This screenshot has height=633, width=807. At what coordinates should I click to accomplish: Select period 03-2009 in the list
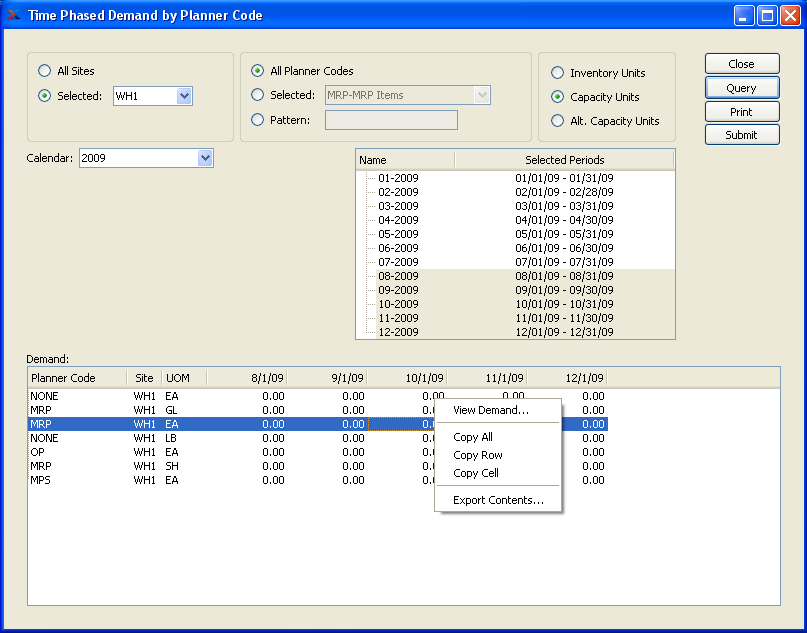point(398,206)
